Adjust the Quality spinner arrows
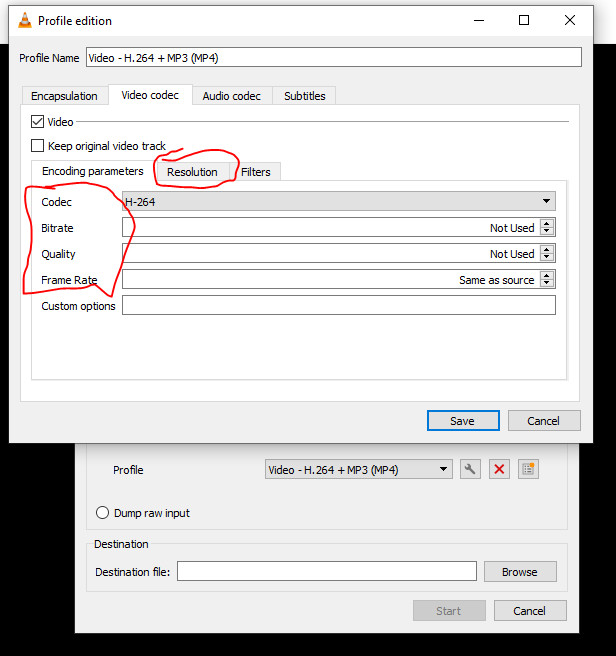Viewport: 616px width, 656px height. click(x=546, y=254)
